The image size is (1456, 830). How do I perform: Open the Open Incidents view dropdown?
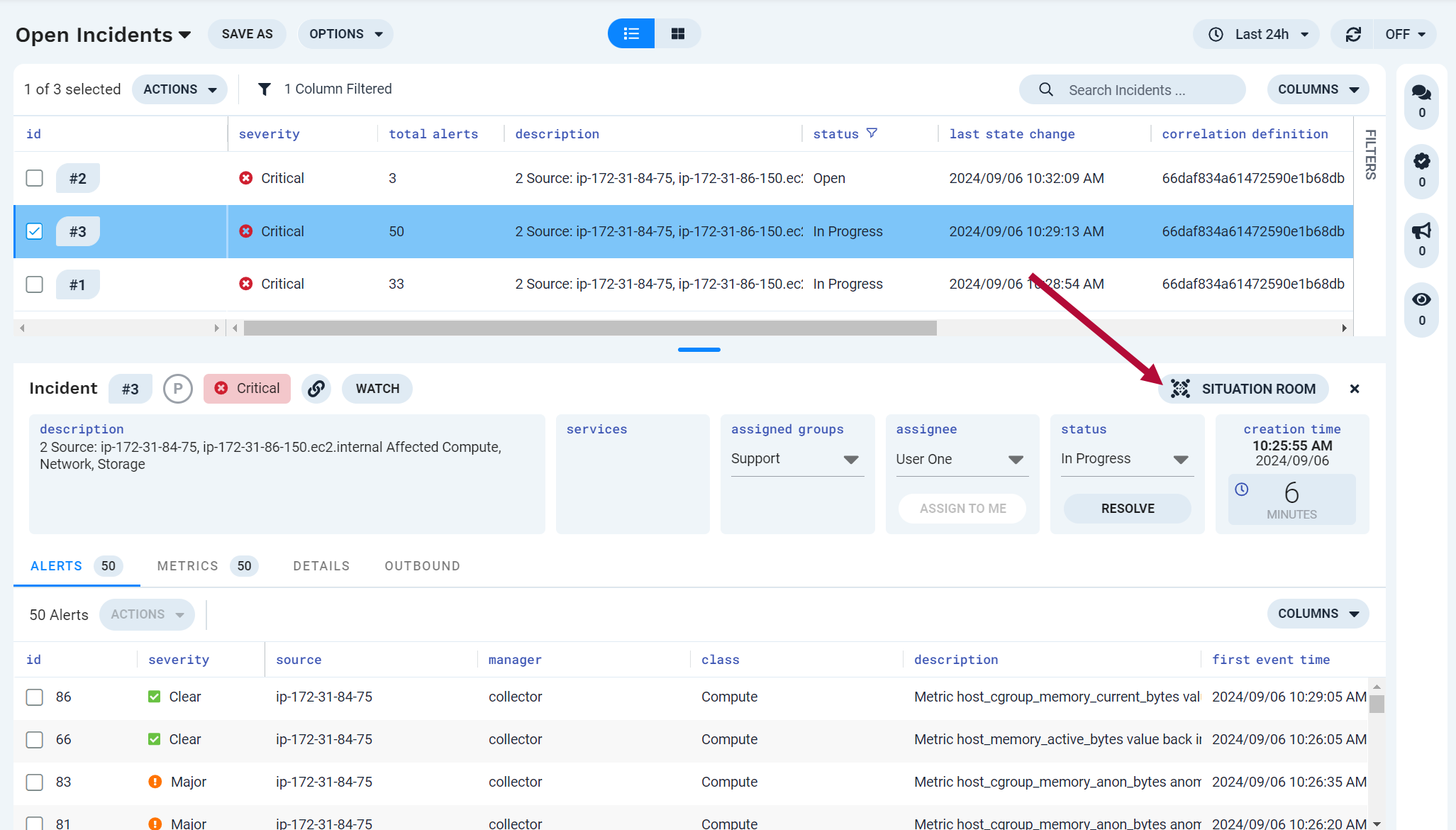104,35
